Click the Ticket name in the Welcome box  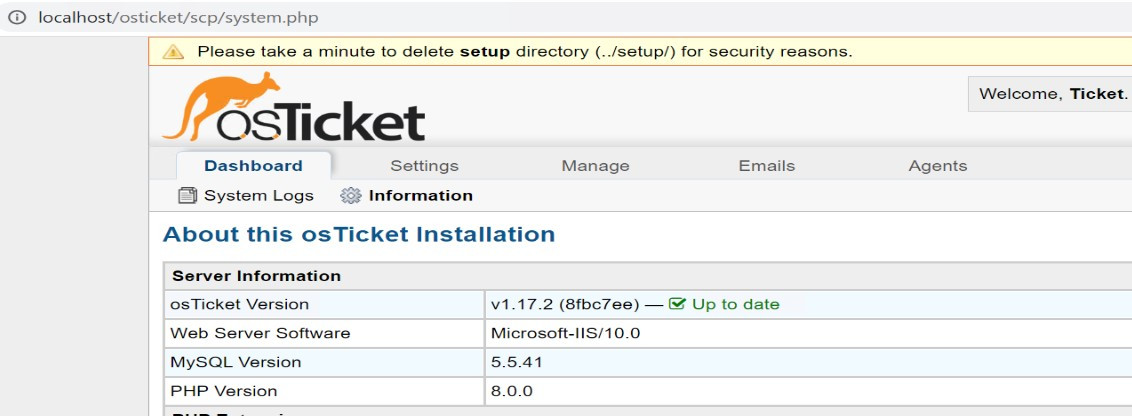tap(1096, 94)
